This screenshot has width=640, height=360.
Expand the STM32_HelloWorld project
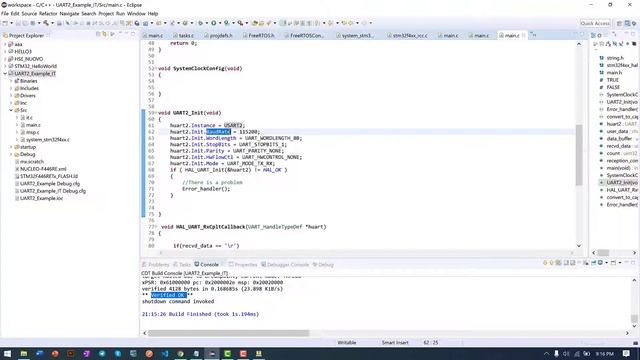5,66
